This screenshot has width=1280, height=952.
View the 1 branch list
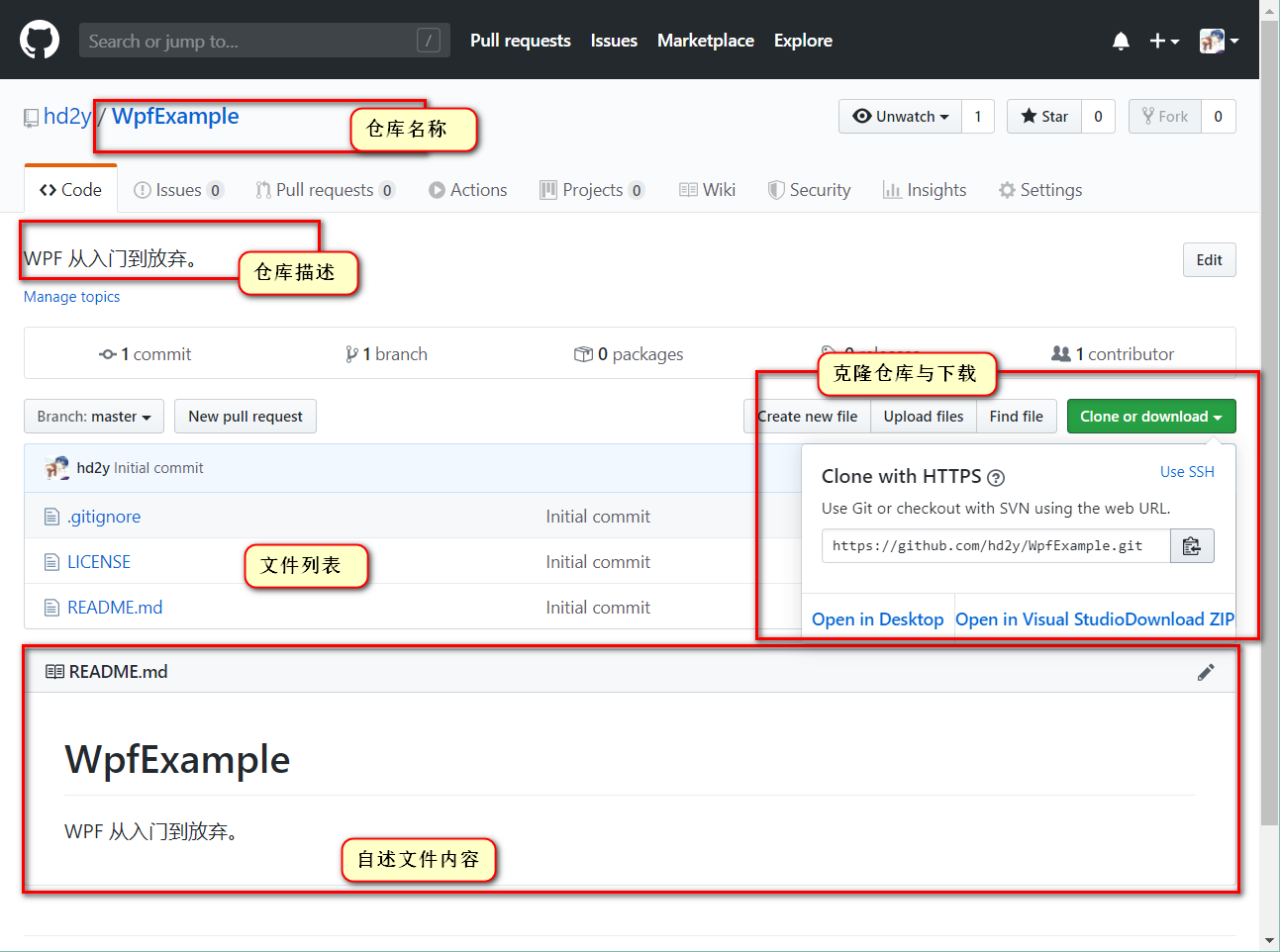(386, 354)
